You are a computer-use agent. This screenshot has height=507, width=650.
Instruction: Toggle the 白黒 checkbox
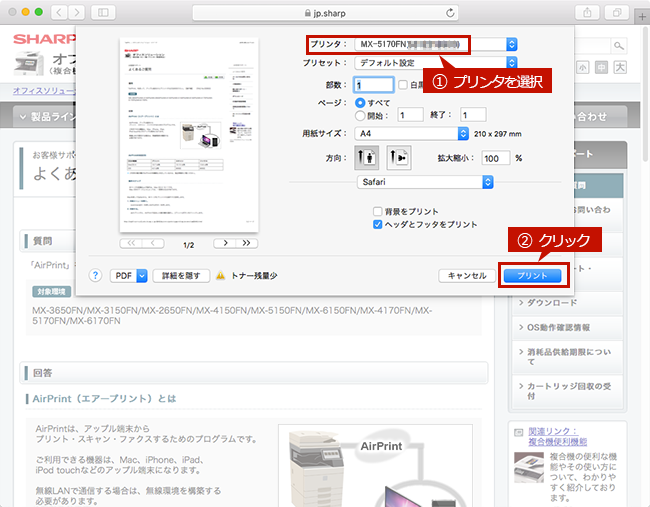[x=403, y=85]
